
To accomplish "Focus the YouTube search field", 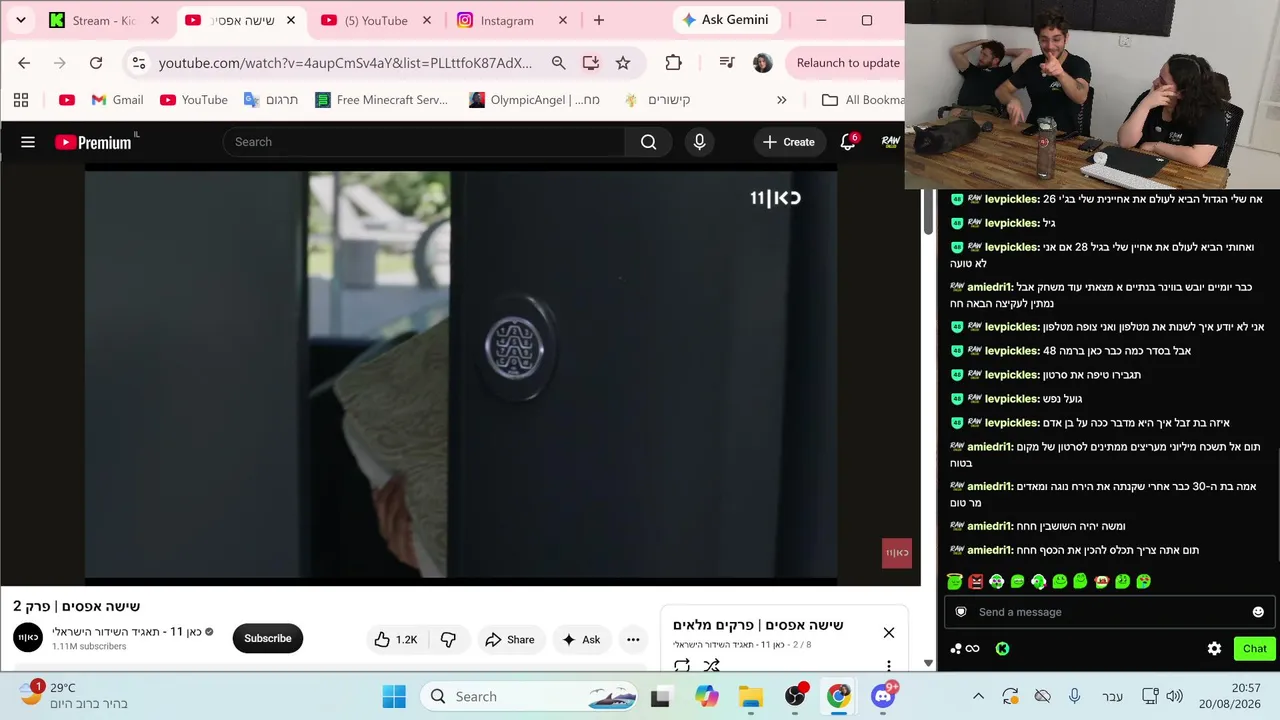I will click(424, 142).
